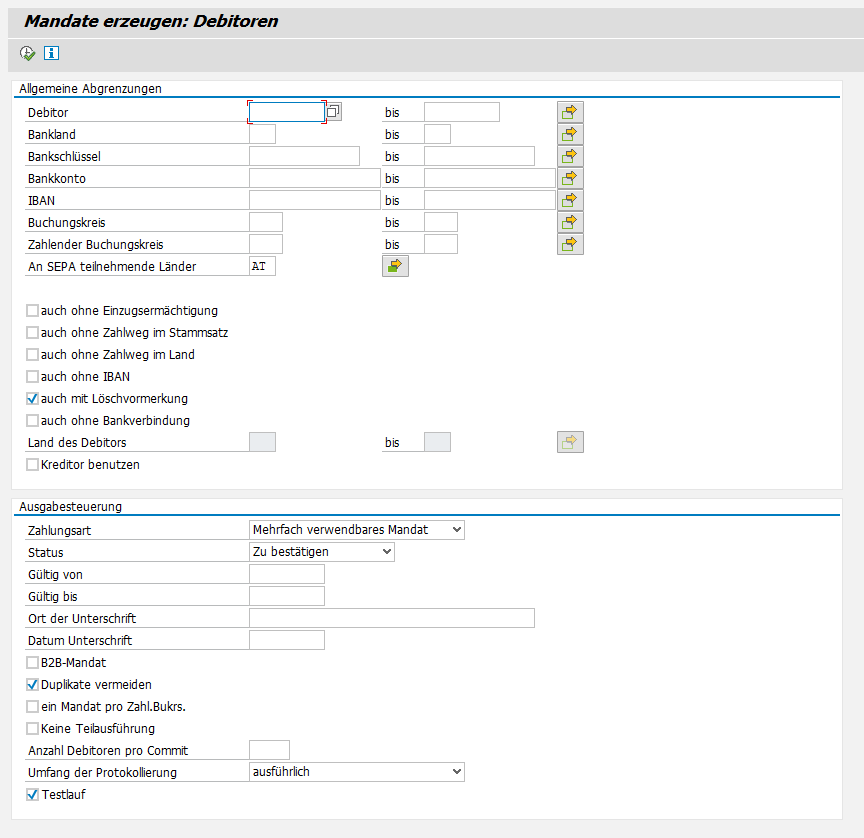
Task: Enable 'auch ohne Einzugsermächtigung' checkbox
Action: tap(33, 311)
